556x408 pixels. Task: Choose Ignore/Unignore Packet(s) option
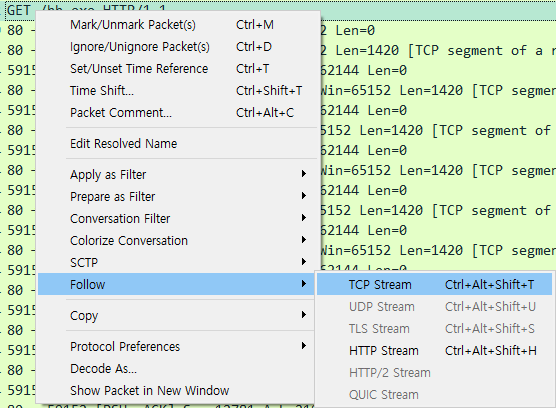coord(176,47)
